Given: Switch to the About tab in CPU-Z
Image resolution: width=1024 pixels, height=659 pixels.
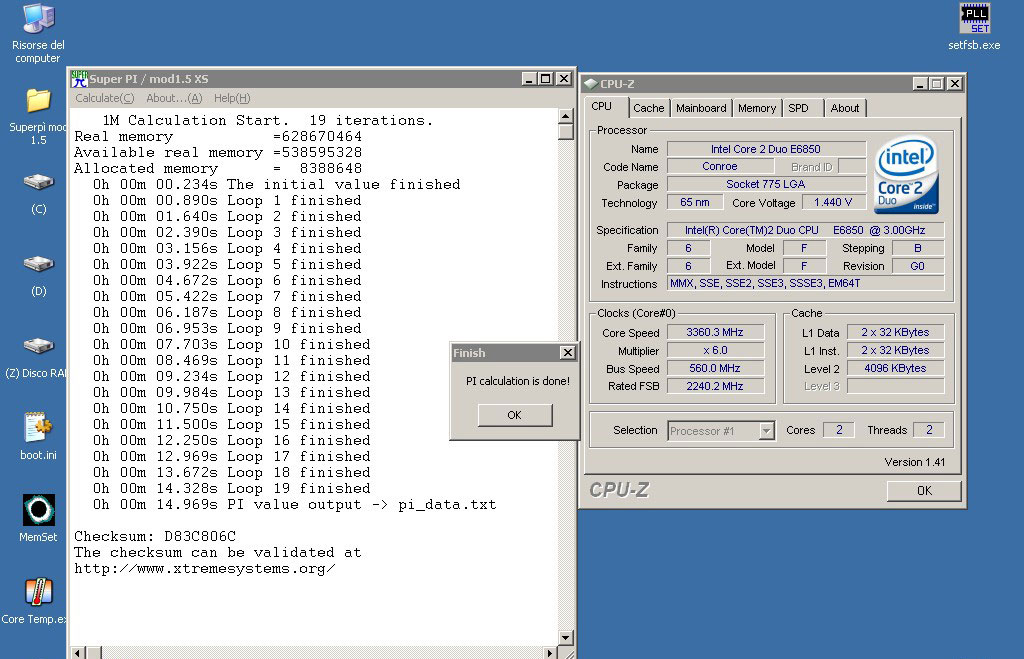Looking at the screenshot, I should tap(844, 108).
